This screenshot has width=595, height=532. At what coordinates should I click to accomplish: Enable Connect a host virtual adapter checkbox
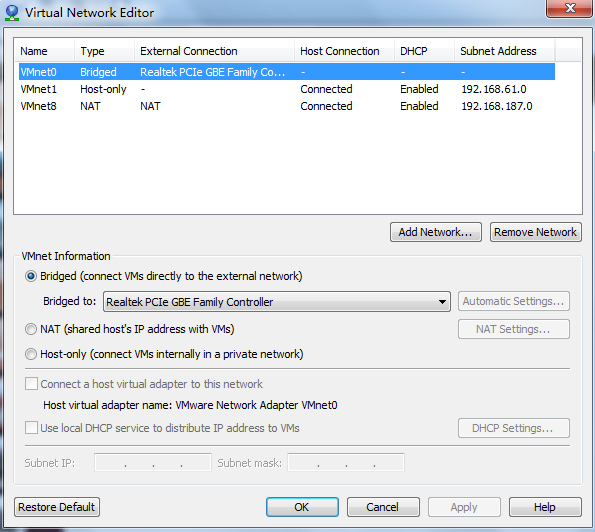tap(31, 384)
